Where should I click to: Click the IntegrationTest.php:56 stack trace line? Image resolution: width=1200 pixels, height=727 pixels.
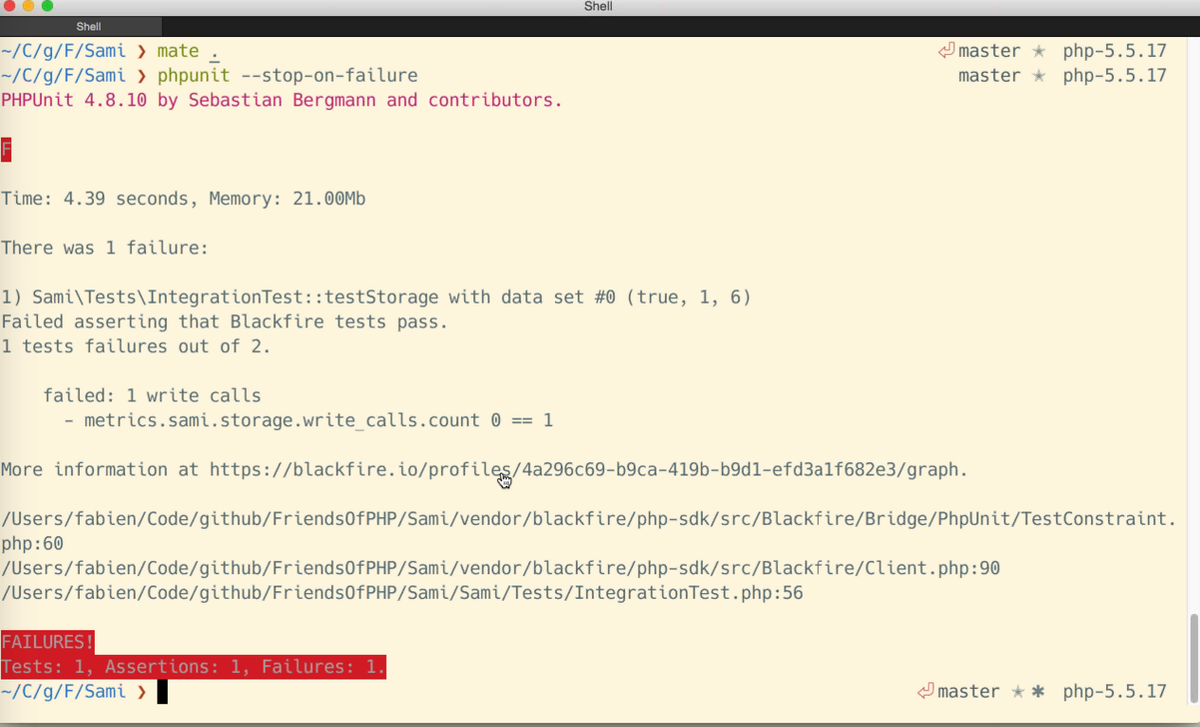tap(402, 593)
